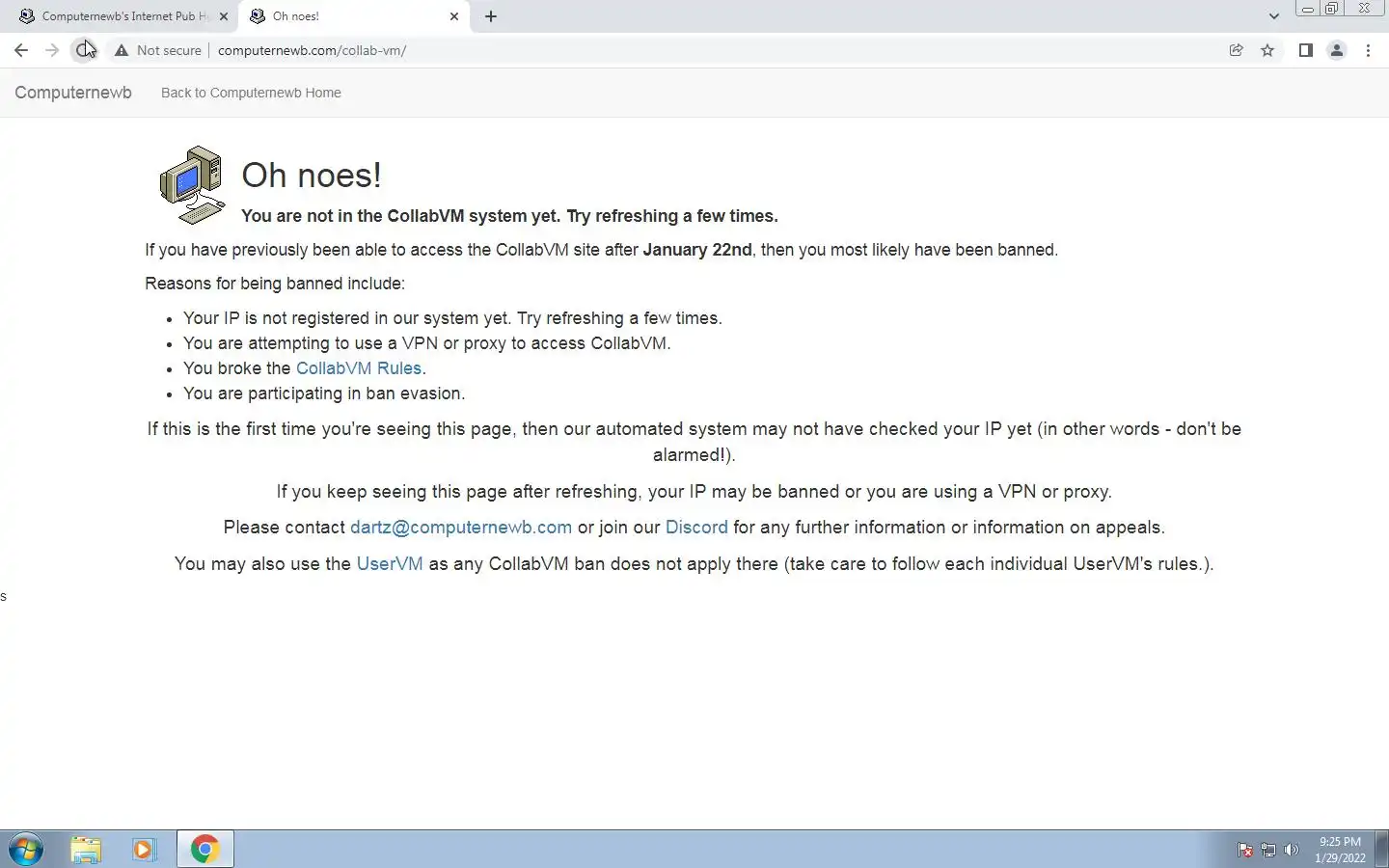This screenshot has height=868, width=1389.
Task: Open Windows Explorer from taskbar
Action: pos(86,850)
